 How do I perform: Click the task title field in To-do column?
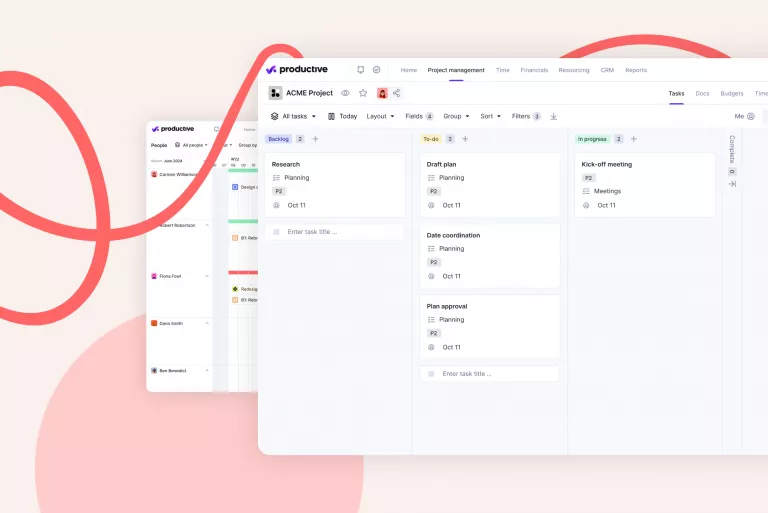(x=489, y=374)
